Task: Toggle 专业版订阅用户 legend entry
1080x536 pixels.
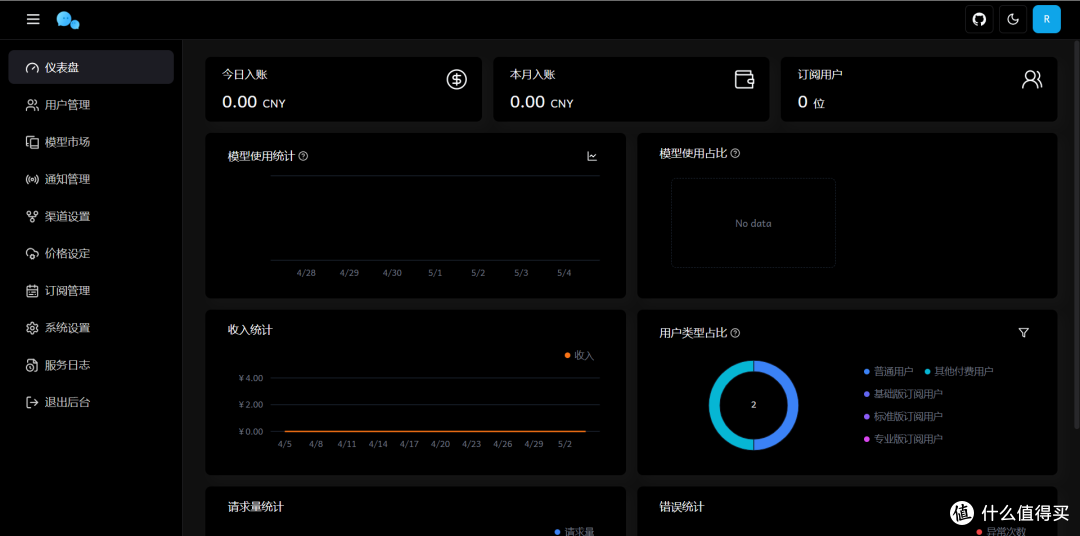Action: [903, 439]
